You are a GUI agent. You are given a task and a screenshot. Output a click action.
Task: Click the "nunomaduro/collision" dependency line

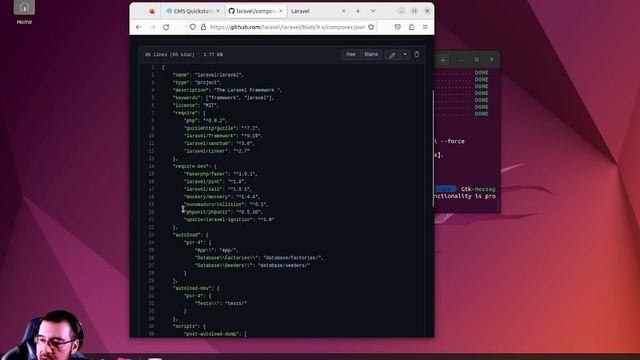226,204
